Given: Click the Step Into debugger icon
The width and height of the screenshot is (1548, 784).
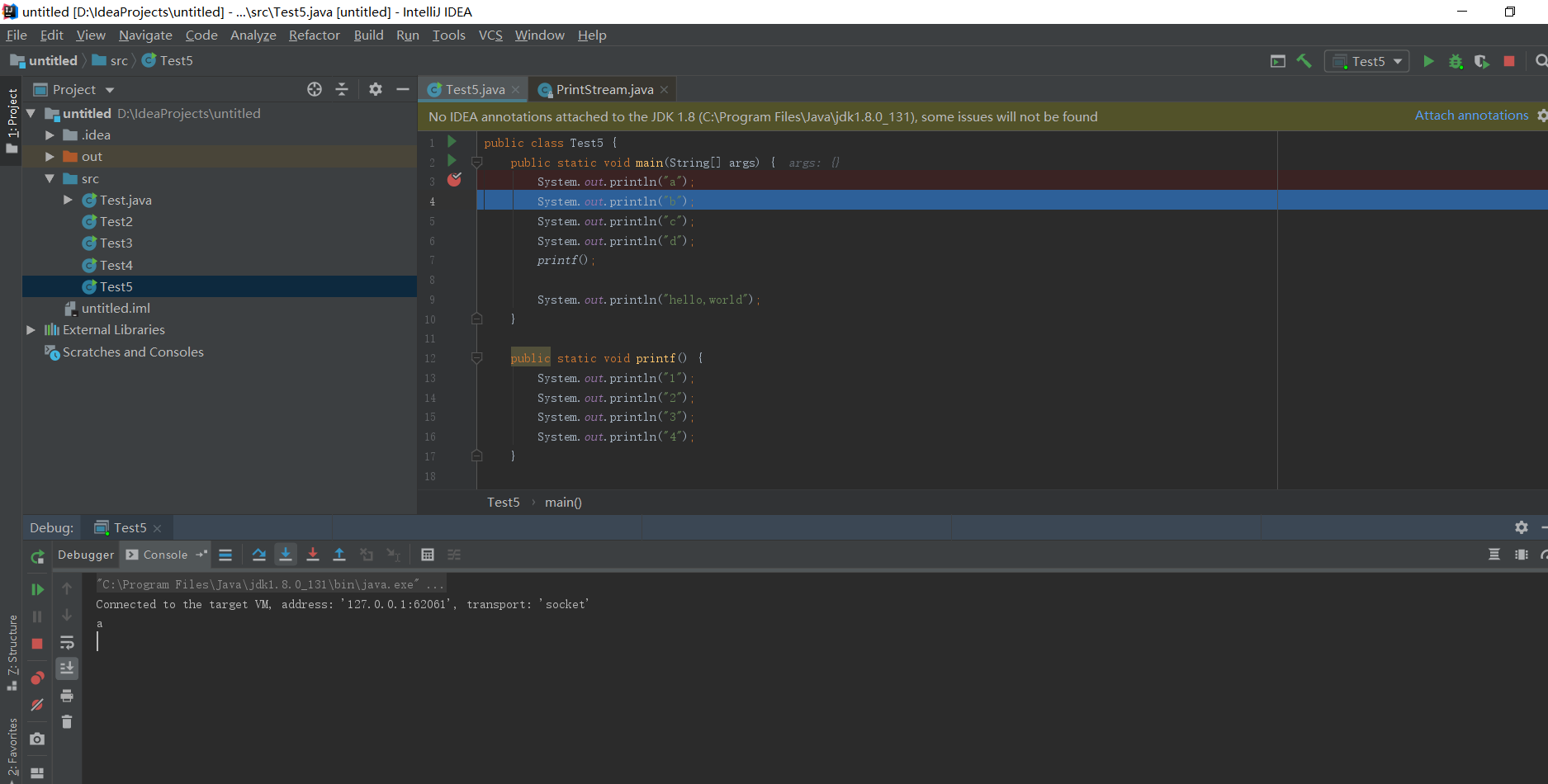Looking at the screenshot, I should pos(286,555).
